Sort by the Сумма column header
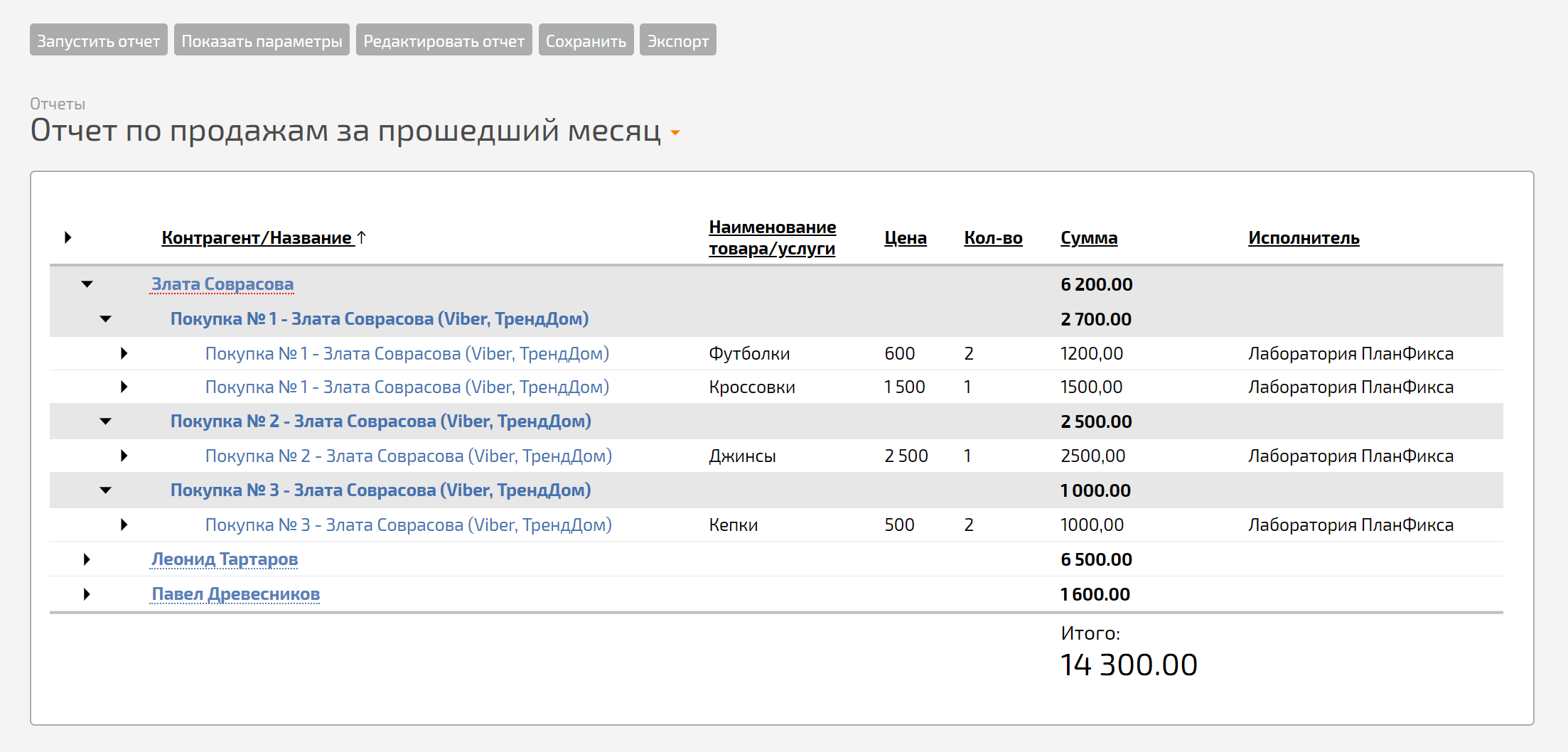The height and width of the screenshot is (752, 1568). point(1089,237)
